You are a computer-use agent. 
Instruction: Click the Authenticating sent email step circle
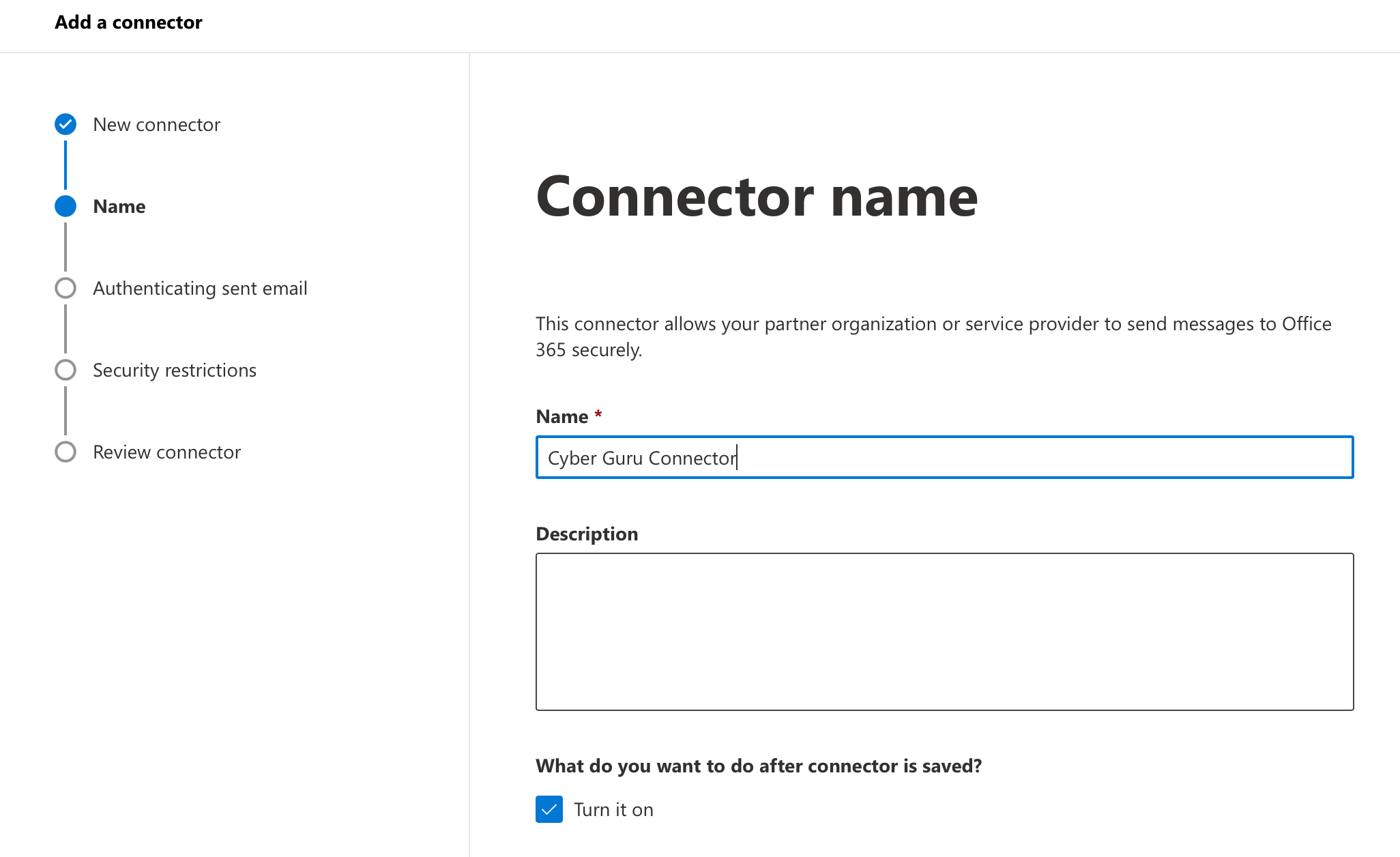(x=65, y=288)
